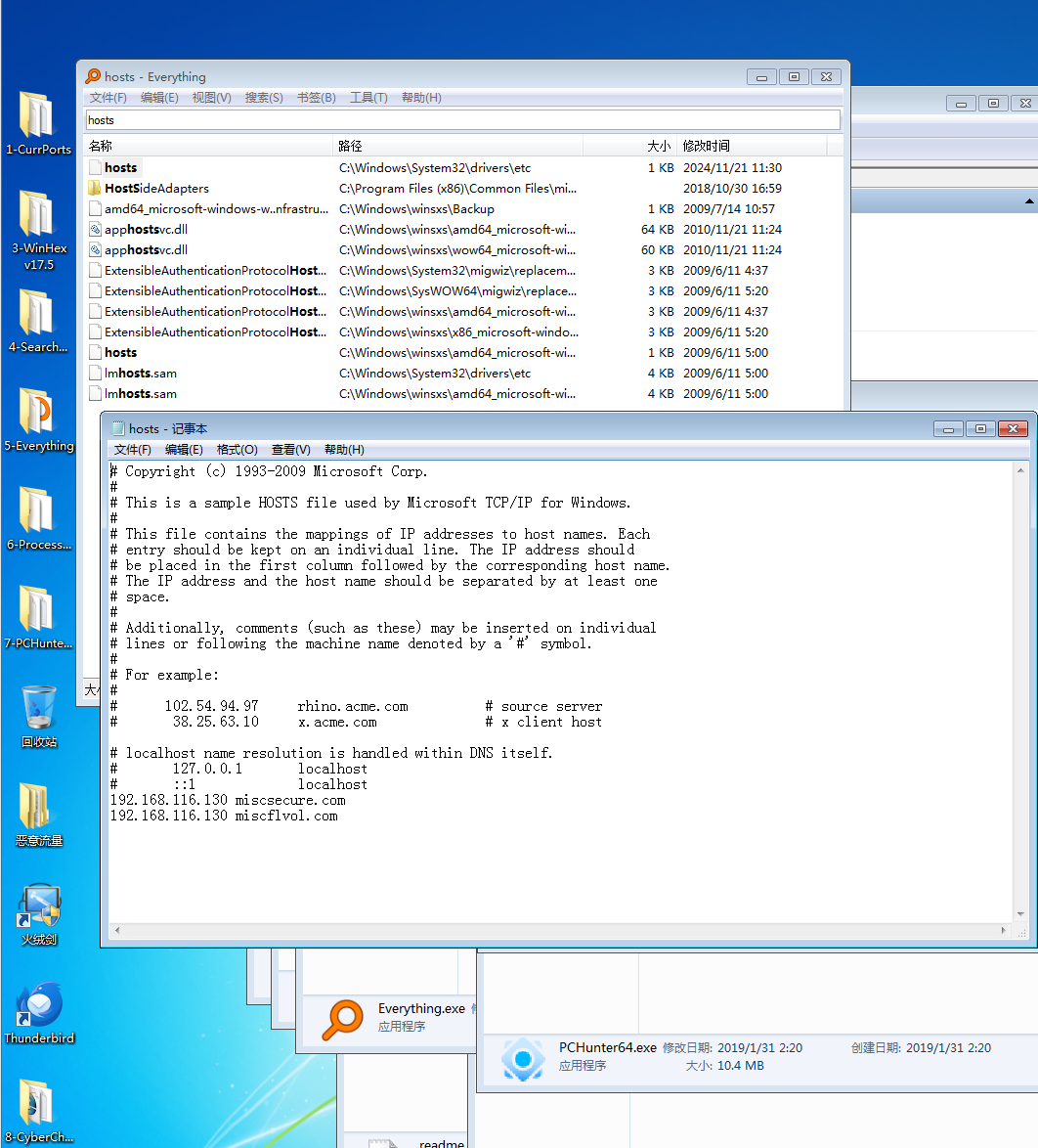Open the Recycle Bin (回收站) icon
The width and height of the screenshot is (1038, 1148).
[38, 716]
